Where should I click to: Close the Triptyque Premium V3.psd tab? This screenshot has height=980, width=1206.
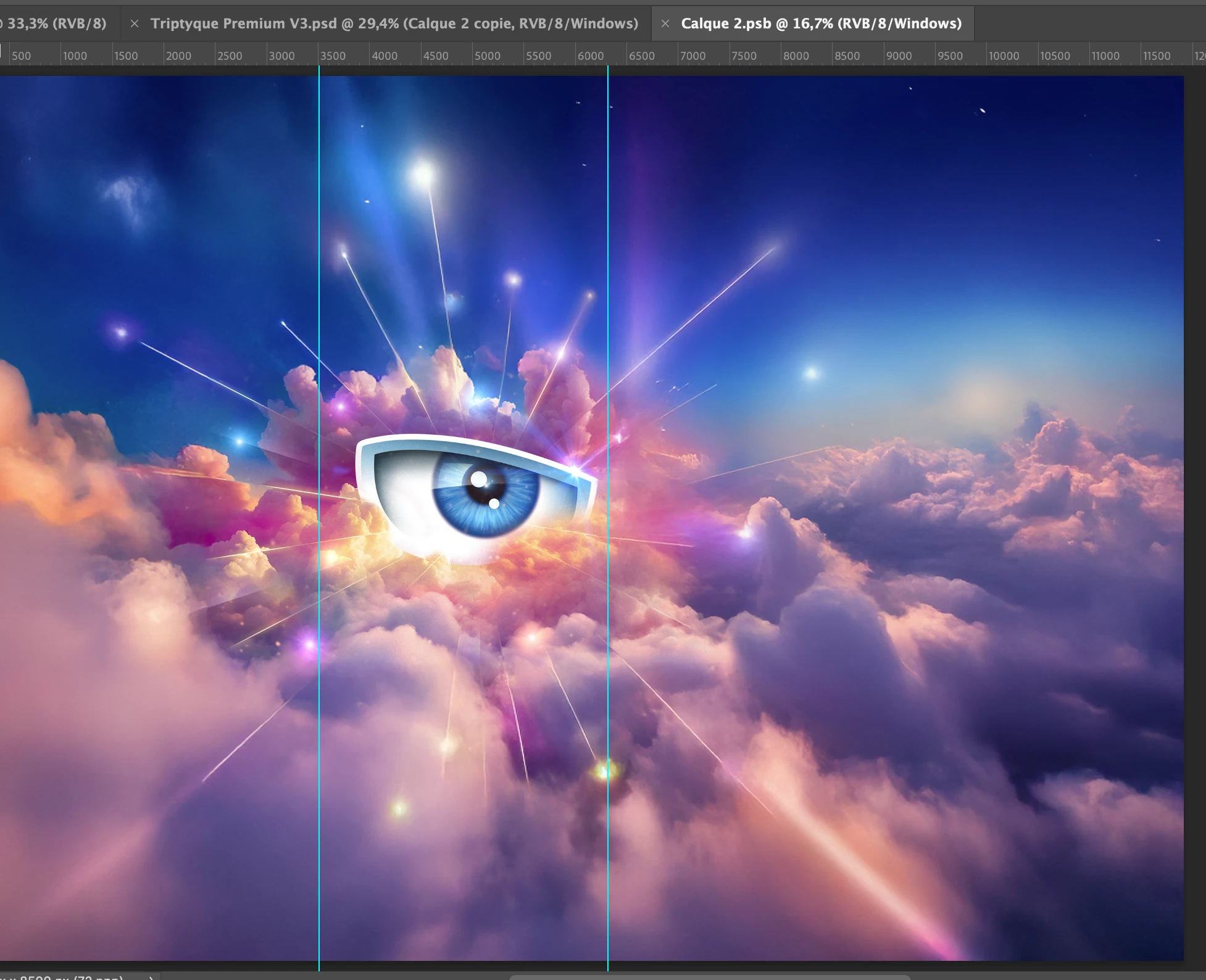coord(134,23)
